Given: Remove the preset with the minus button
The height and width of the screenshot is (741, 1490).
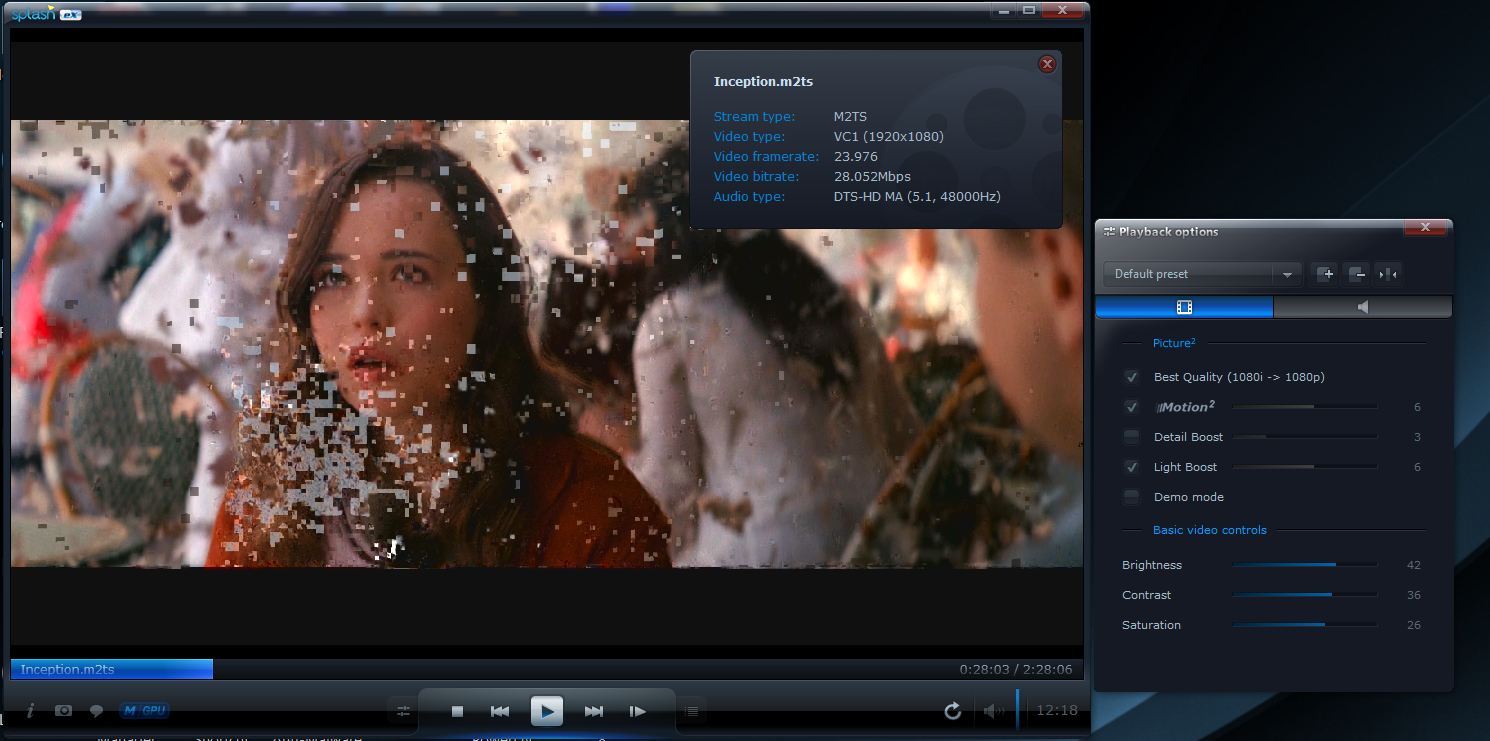Looking at the screenshot, I should pyautogui.click(x=1356, y=274).
